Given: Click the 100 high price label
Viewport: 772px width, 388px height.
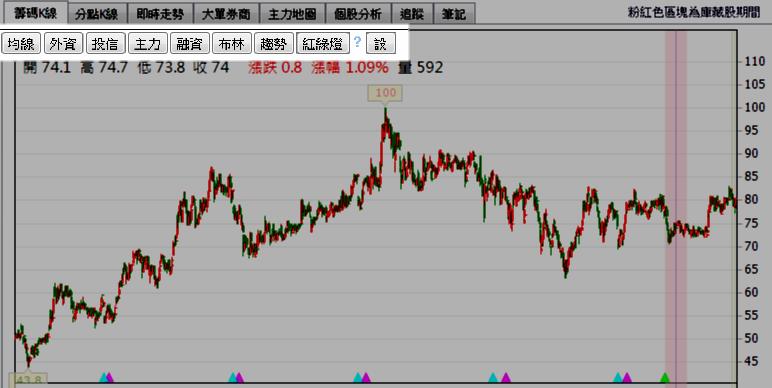Looking at the screenshot, I should coord(385,93).
